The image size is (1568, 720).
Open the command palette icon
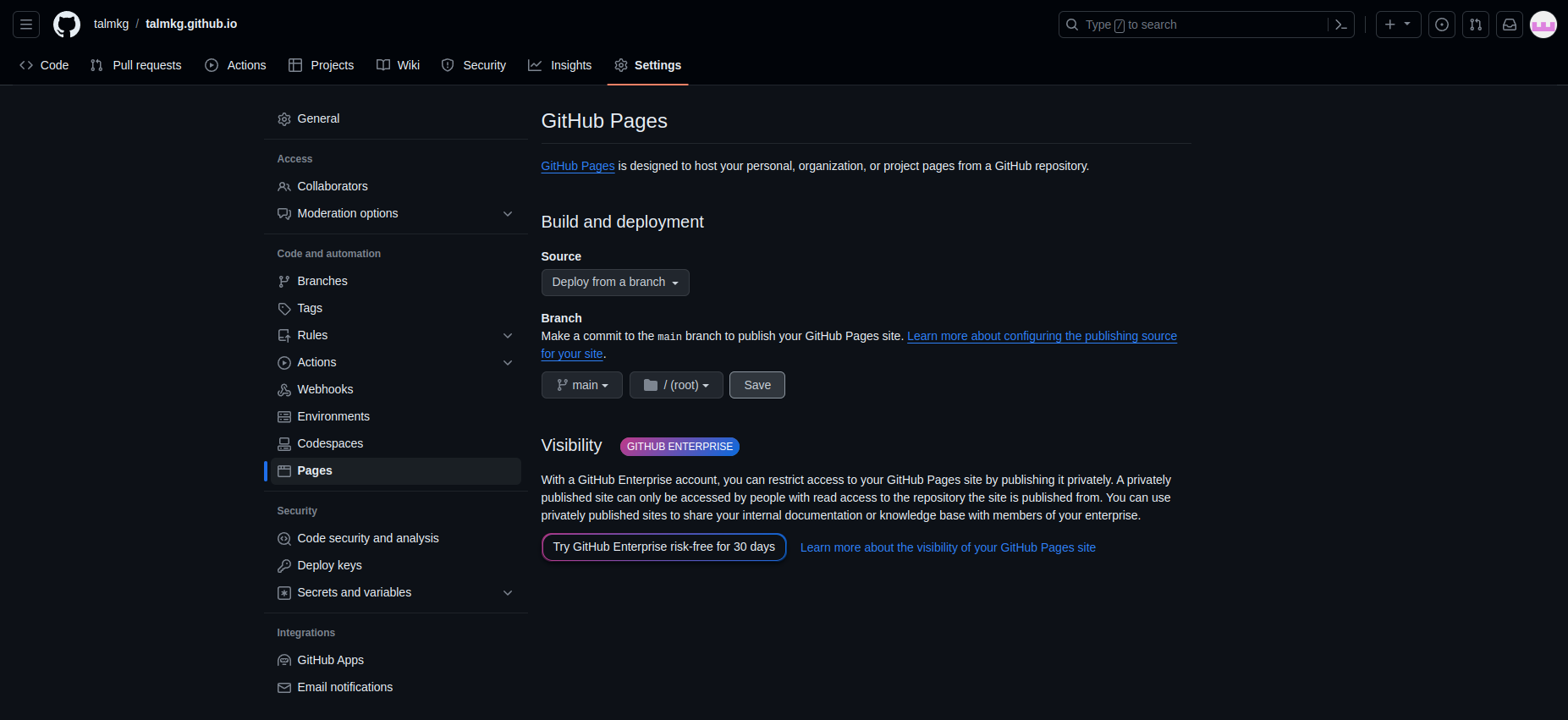click(1341, 25)
